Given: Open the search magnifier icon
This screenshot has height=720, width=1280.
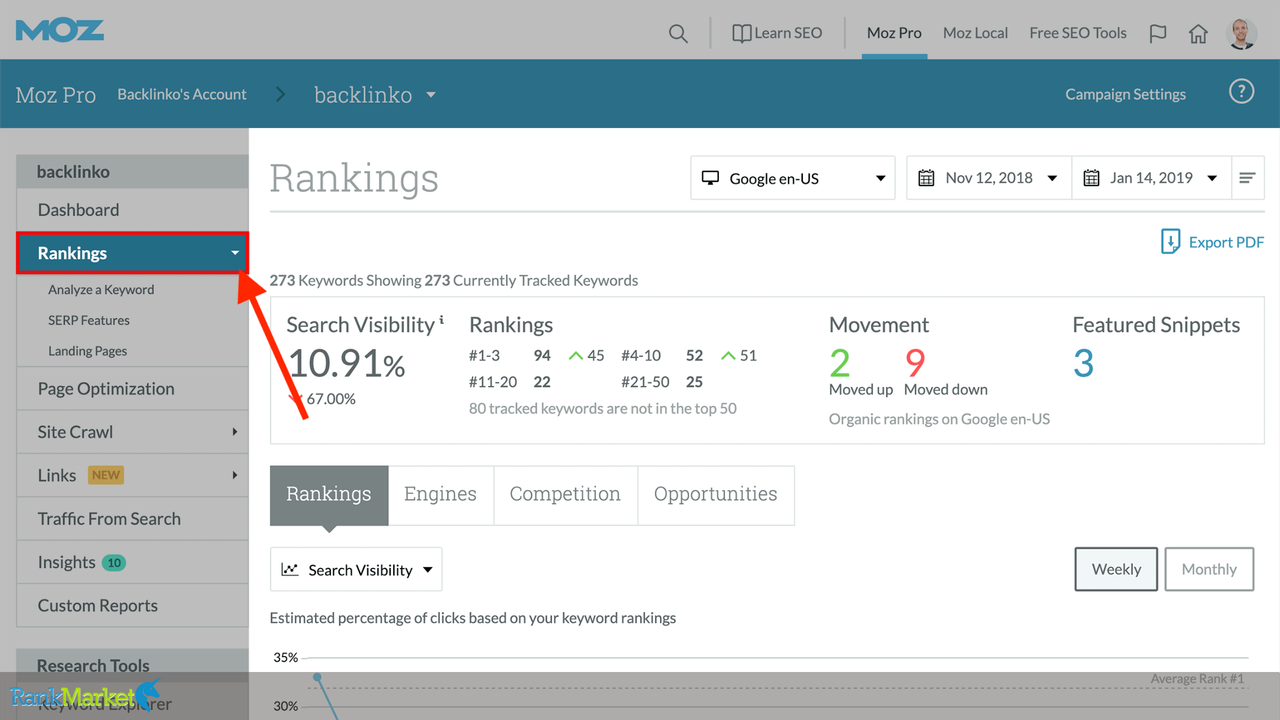Looking at the screenshot, I should [x=678, y=33].
